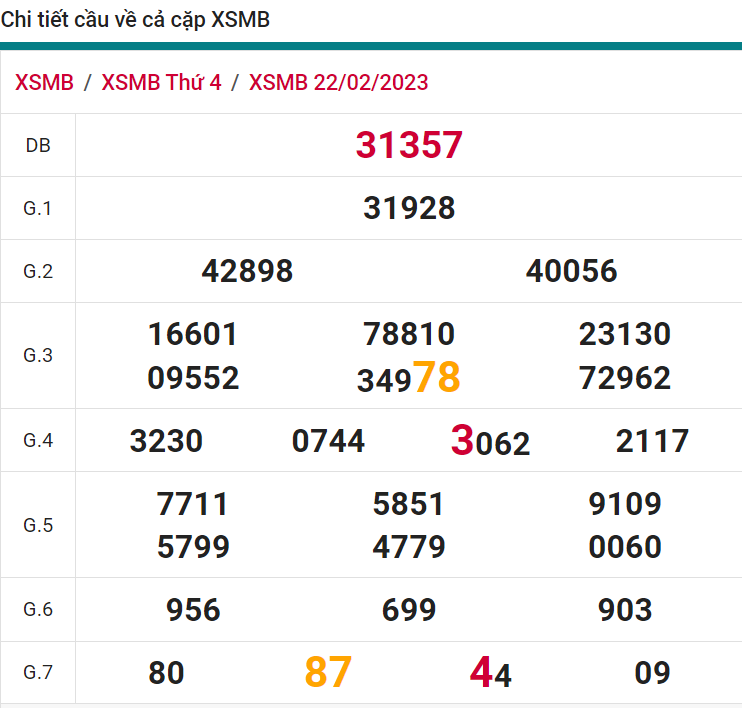The width and height of the screenshot is (742, 708).
Task: Select G.5 number 0060
Action: tap(624, 547)
